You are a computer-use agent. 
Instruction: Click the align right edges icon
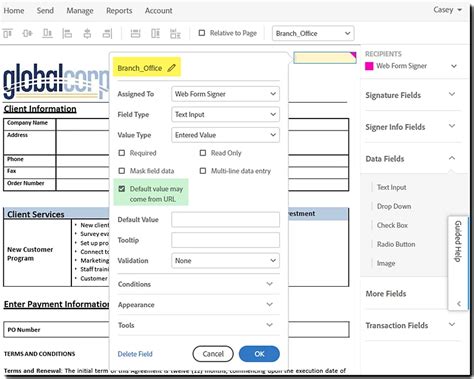pyautogui.click(x=107, y=34)
